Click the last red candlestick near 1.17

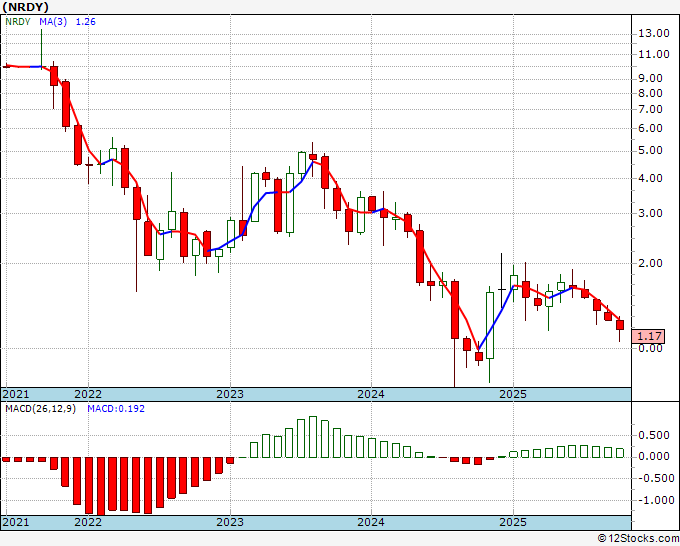(x=620, y=325)
